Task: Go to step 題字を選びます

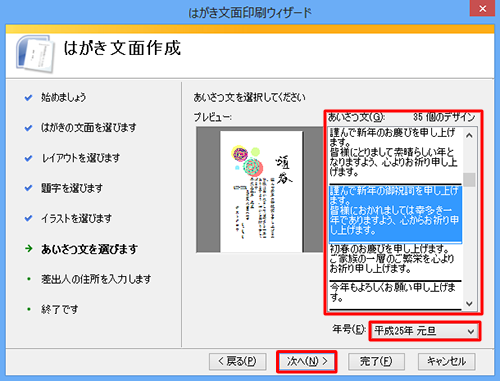Action: (72, 188)
